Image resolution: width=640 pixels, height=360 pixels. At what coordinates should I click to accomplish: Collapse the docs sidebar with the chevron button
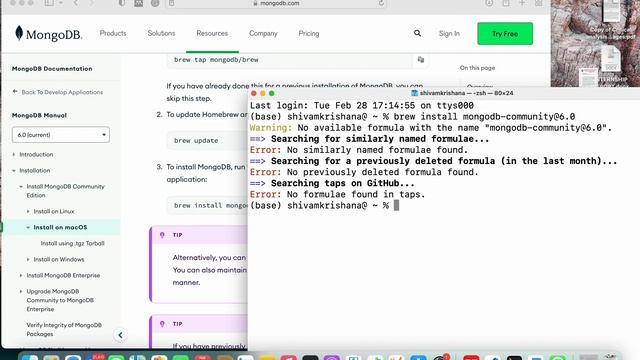tap(120, 335)
